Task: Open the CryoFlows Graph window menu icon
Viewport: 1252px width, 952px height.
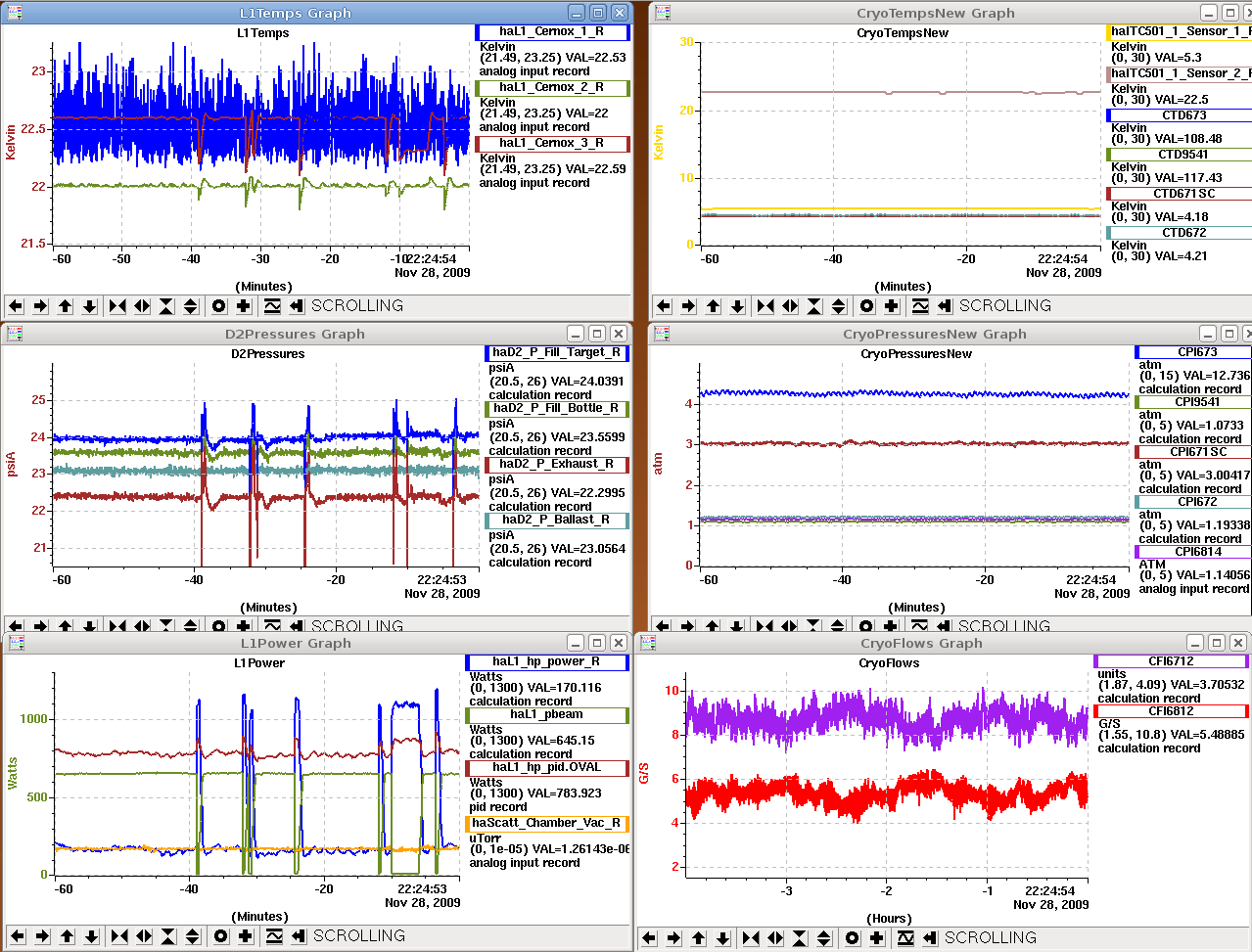Action: pyautogui.click(x=648, y=643)
